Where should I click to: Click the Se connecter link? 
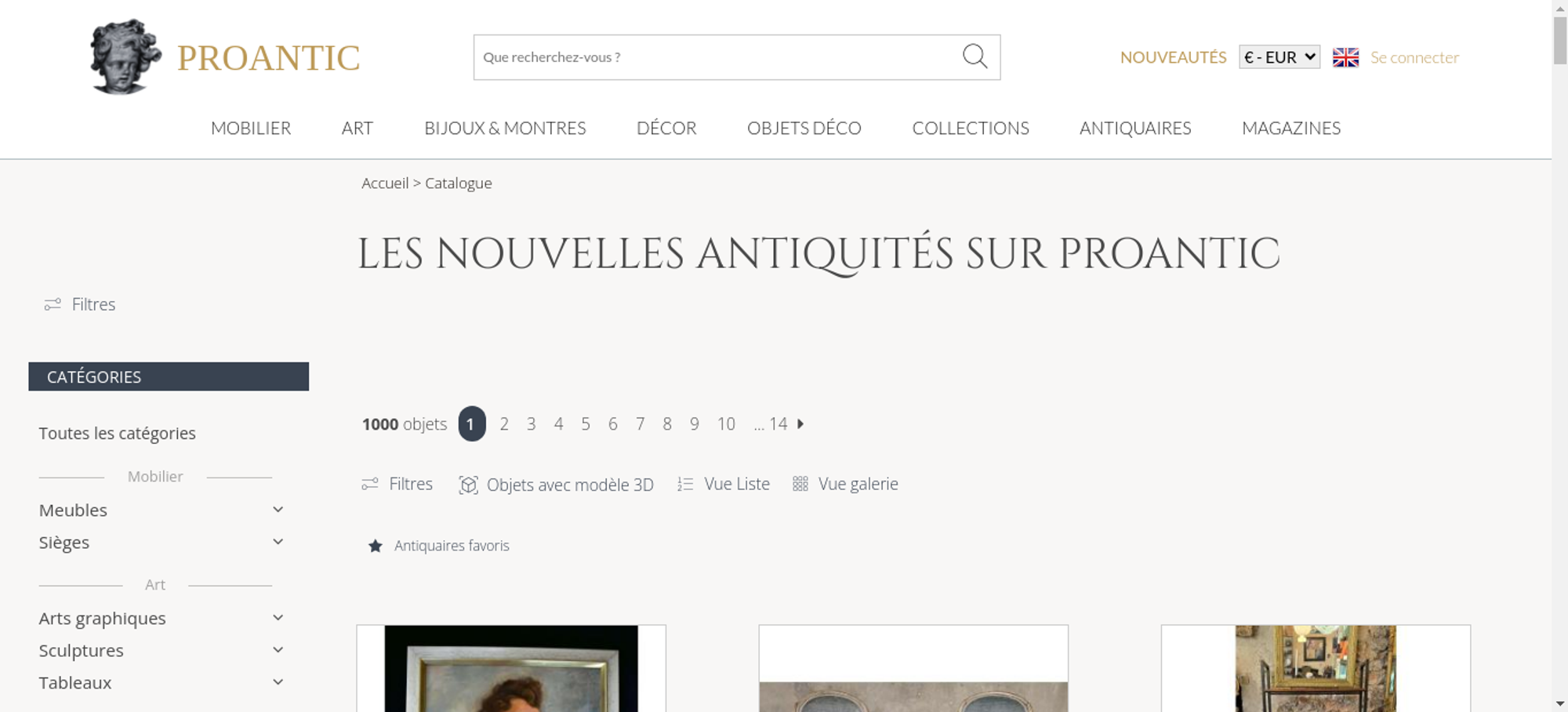[1414, 57]
